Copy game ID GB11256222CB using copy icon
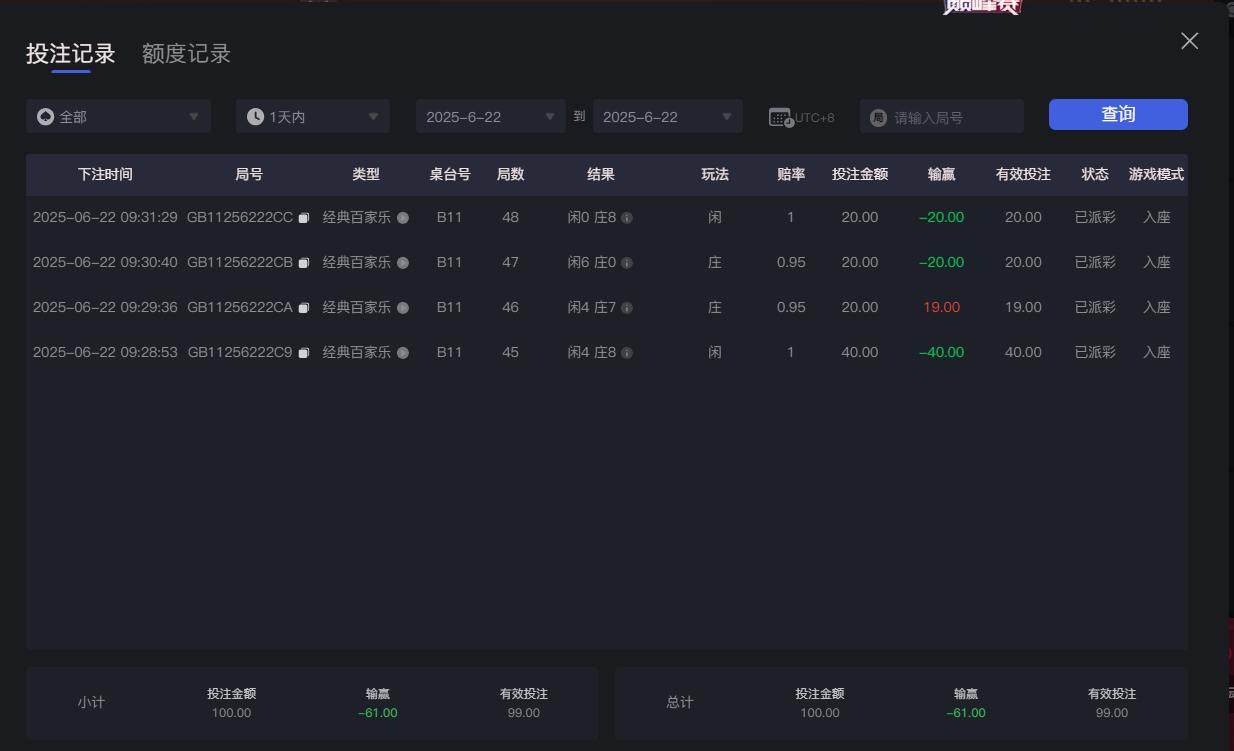 305,262
